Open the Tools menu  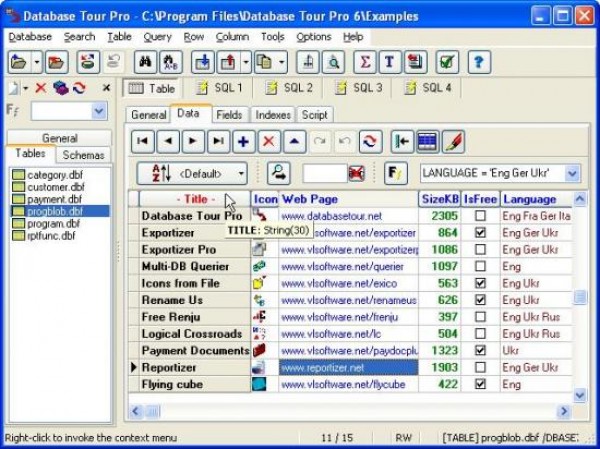[x=272, y=37]
